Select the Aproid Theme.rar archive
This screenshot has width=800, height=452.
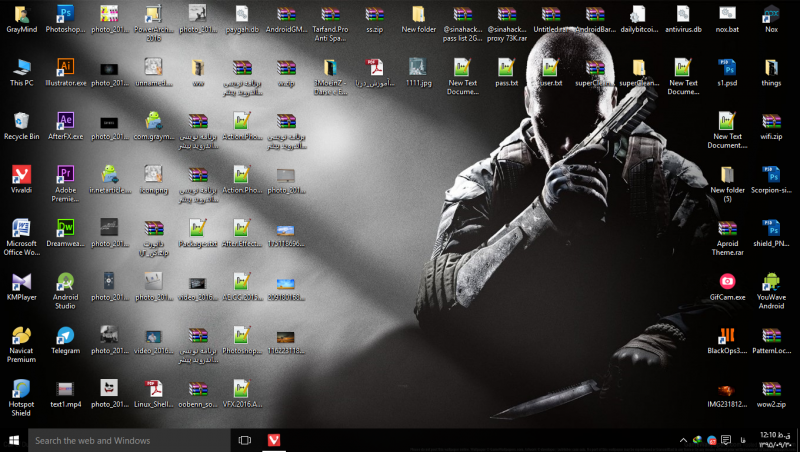coord(727,237)
